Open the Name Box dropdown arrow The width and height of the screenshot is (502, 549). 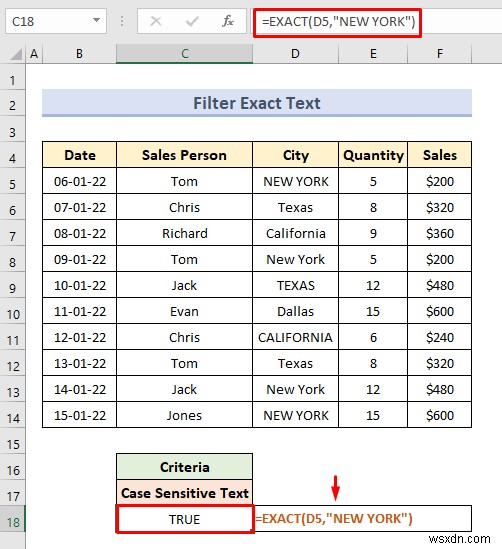coord(96,20)
